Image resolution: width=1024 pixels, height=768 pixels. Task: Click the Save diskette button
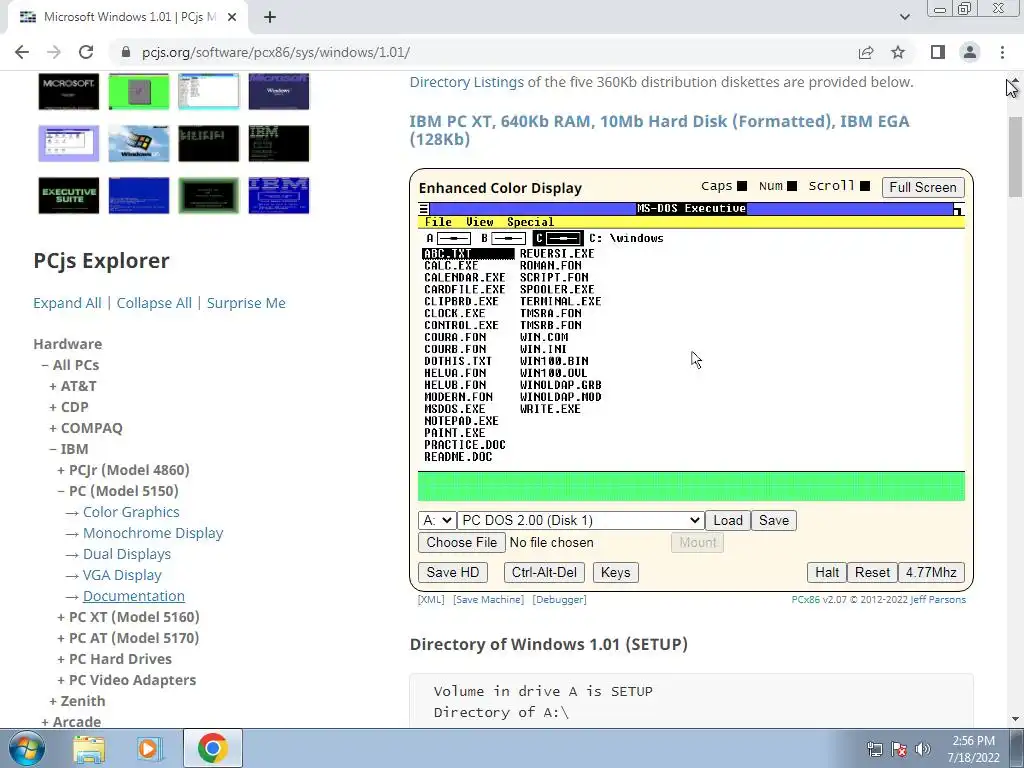point(774,520)
